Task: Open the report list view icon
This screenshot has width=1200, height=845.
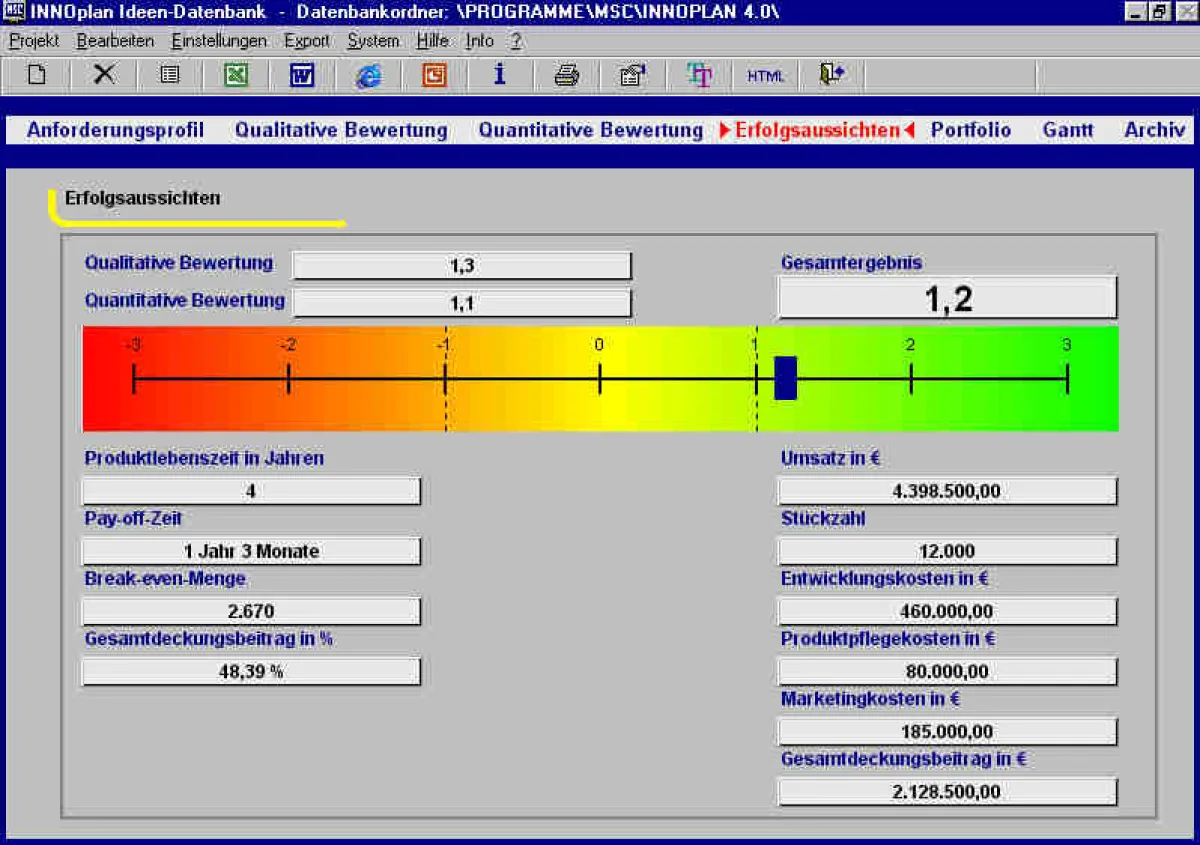Action: tap(169, 74)
